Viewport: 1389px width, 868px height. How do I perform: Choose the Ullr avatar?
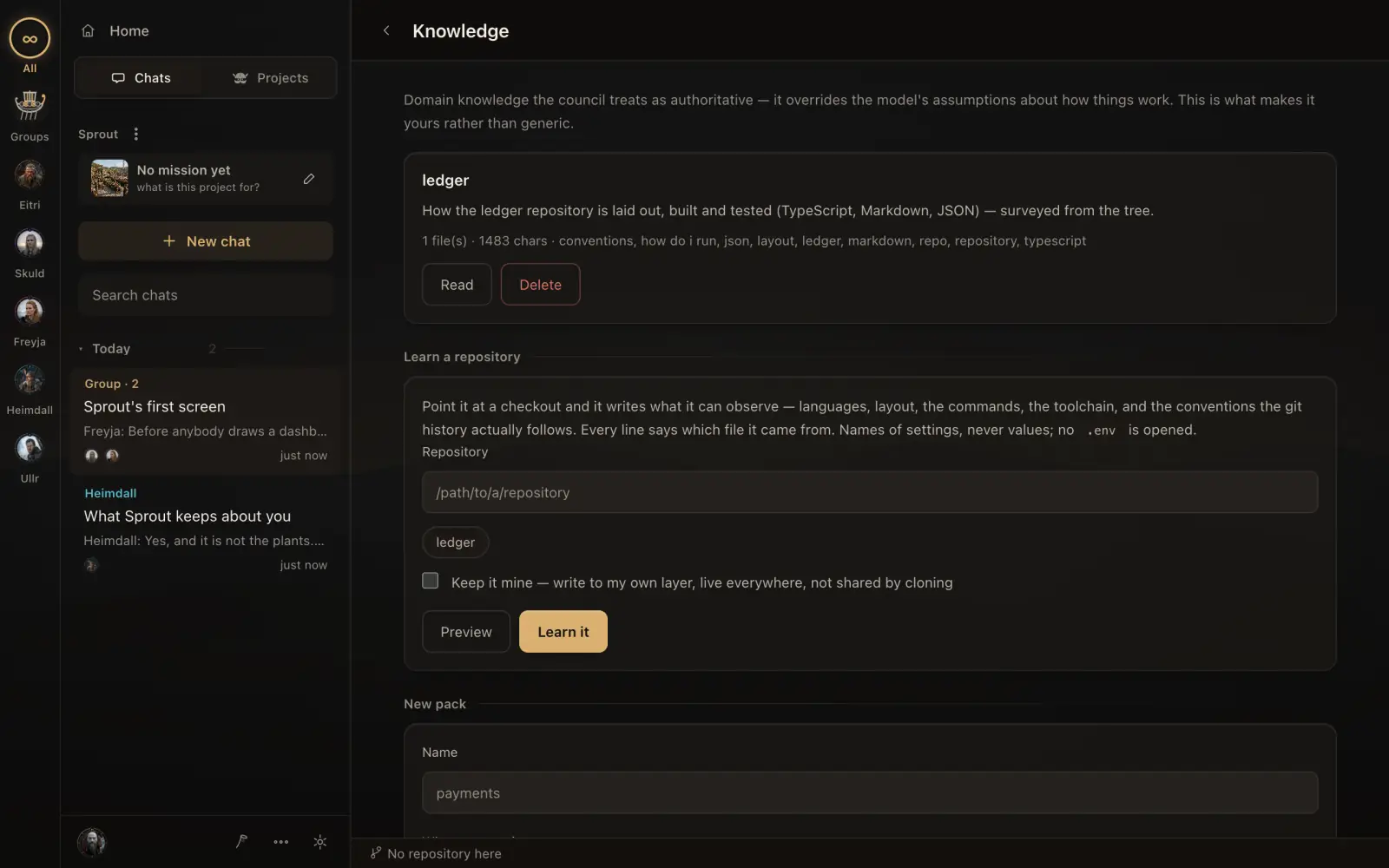(30, 448)
